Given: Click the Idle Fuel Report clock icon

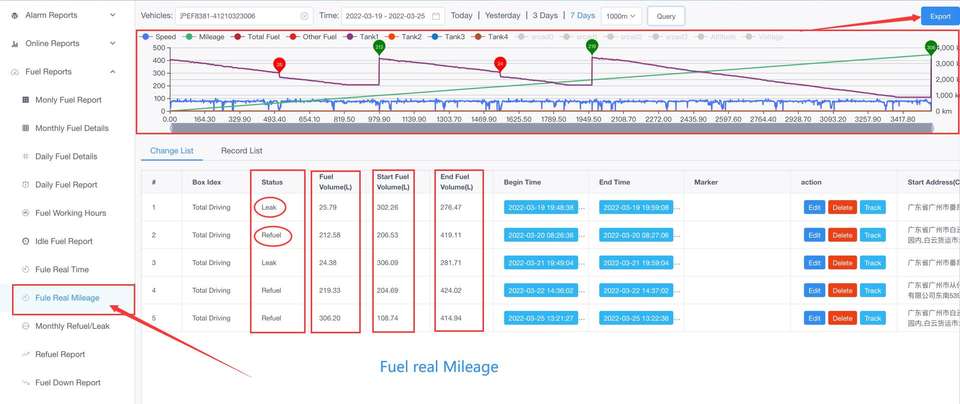Looking at the screenshot, I should click(x=25, y=241).
